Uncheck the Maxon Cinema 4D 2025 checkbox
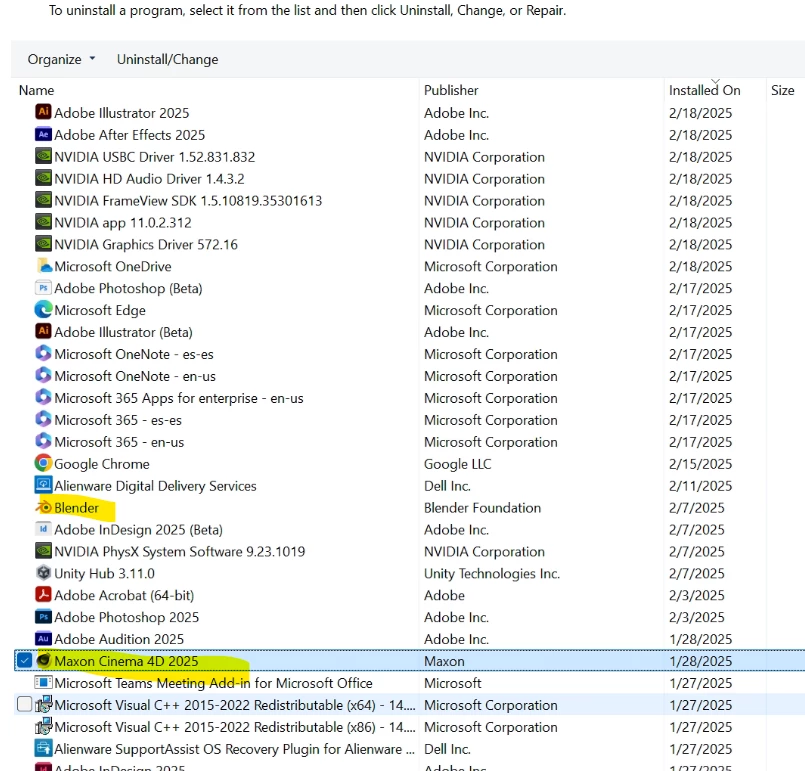805x771 pixels. pos(24,661)
